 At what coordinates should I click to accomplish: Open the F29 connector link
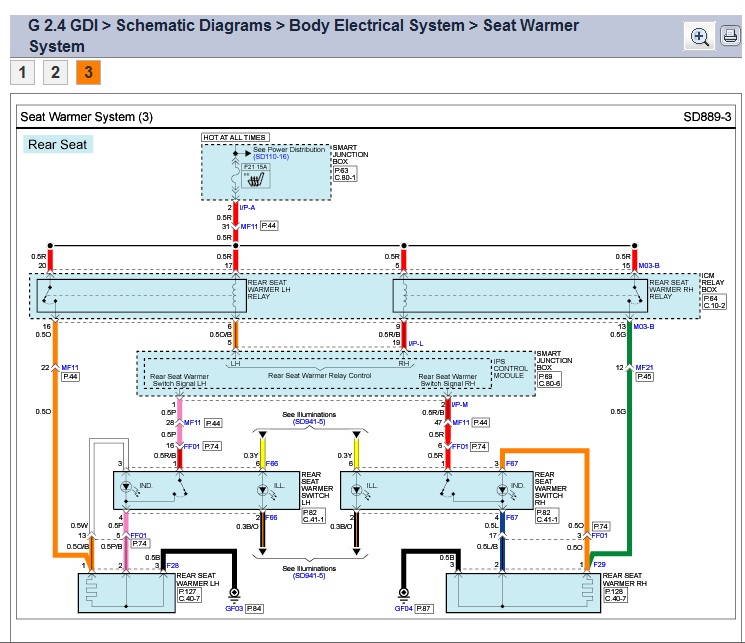[x=599, y=565]
